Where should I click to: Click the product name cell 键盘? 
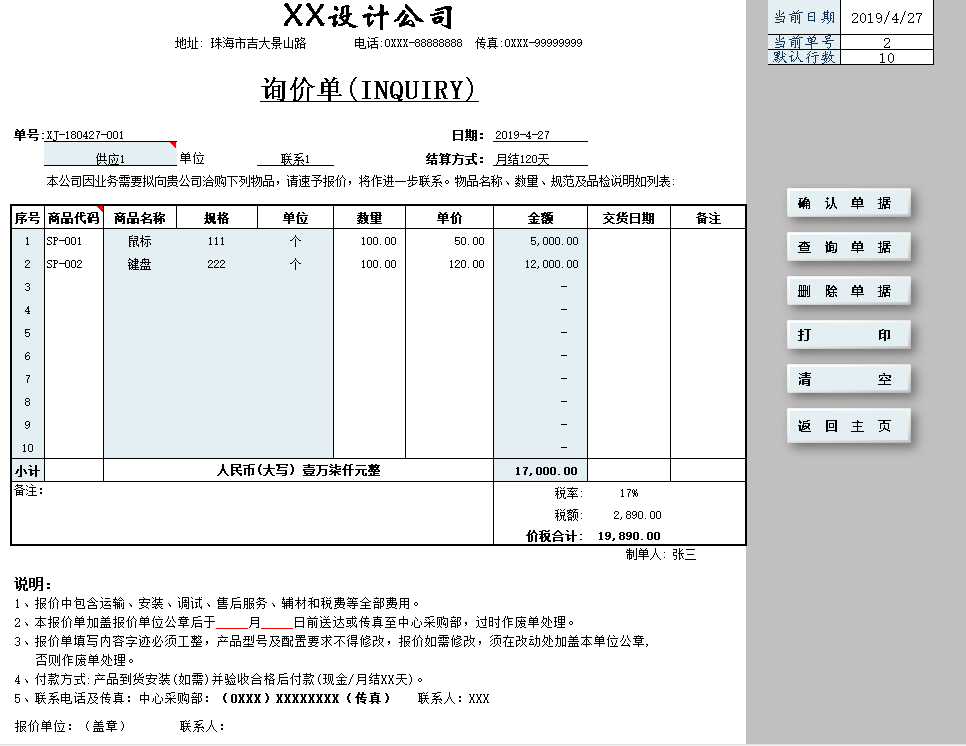(x=140, y=264)
